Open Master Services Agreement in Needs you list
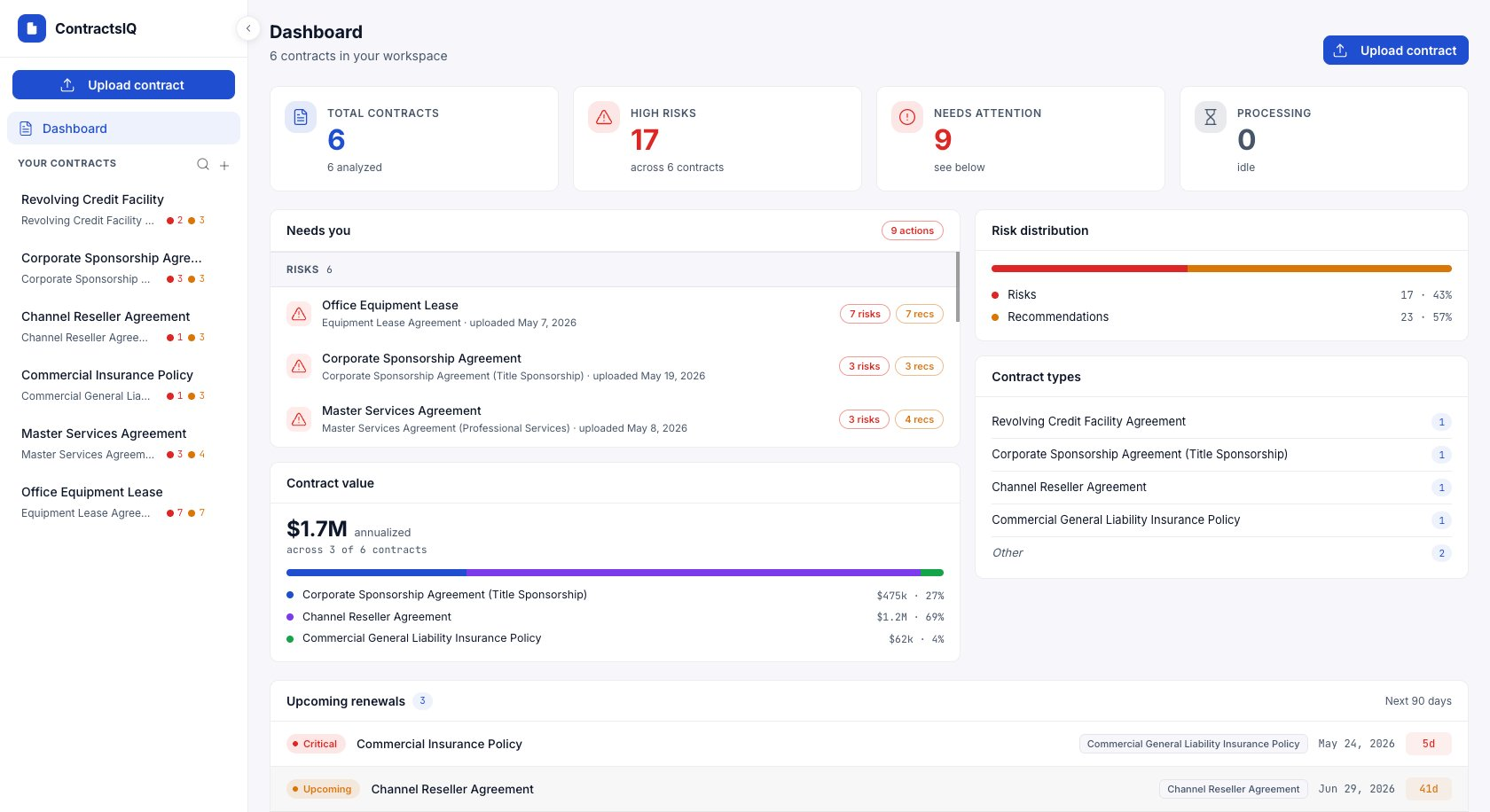The height and width of the screenshot is (812, 1490). (x=615, y=419)
